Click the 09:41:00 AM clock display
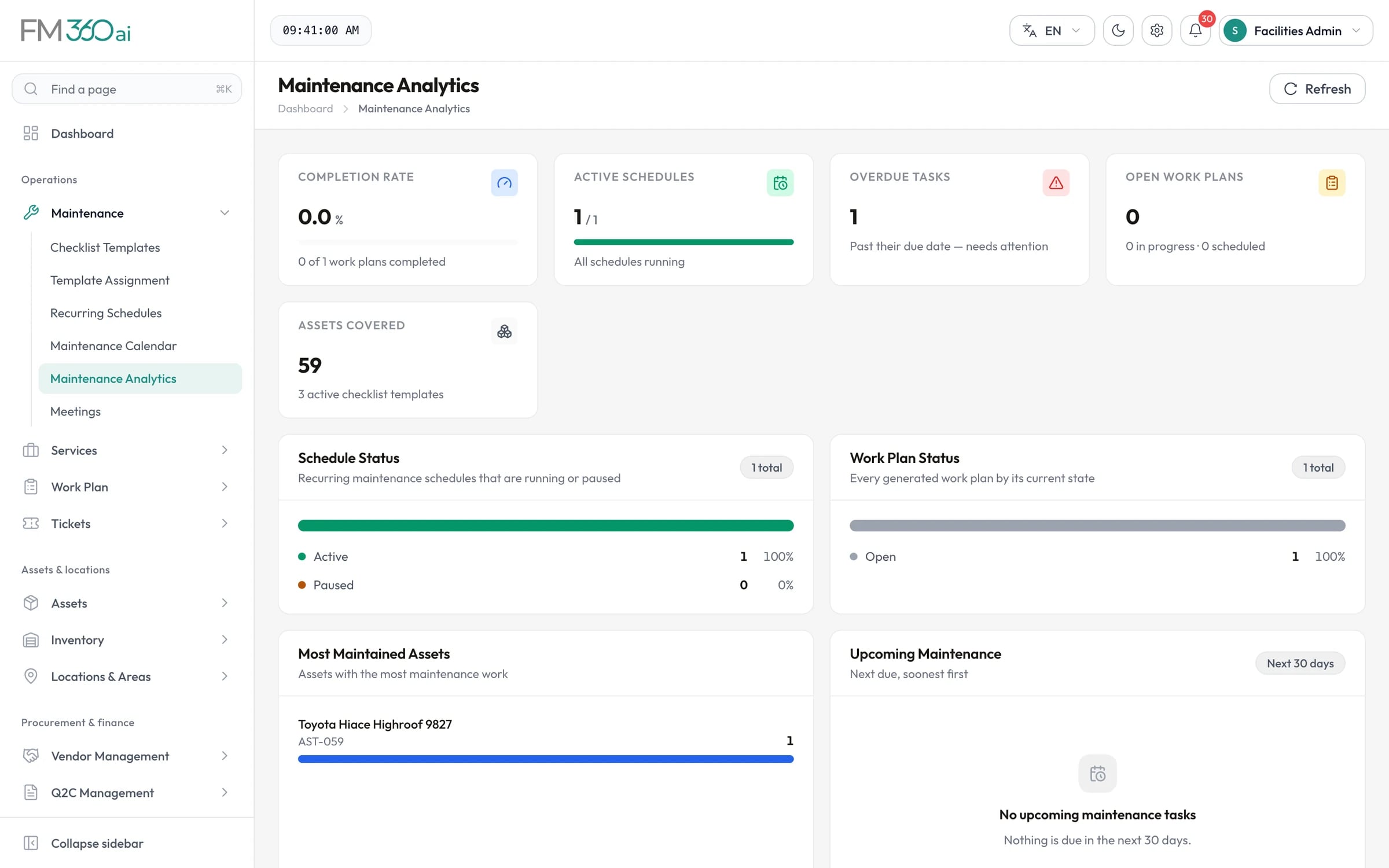Image resolution: width=1389 pixels, height=868 pixels. pos(321,31)
